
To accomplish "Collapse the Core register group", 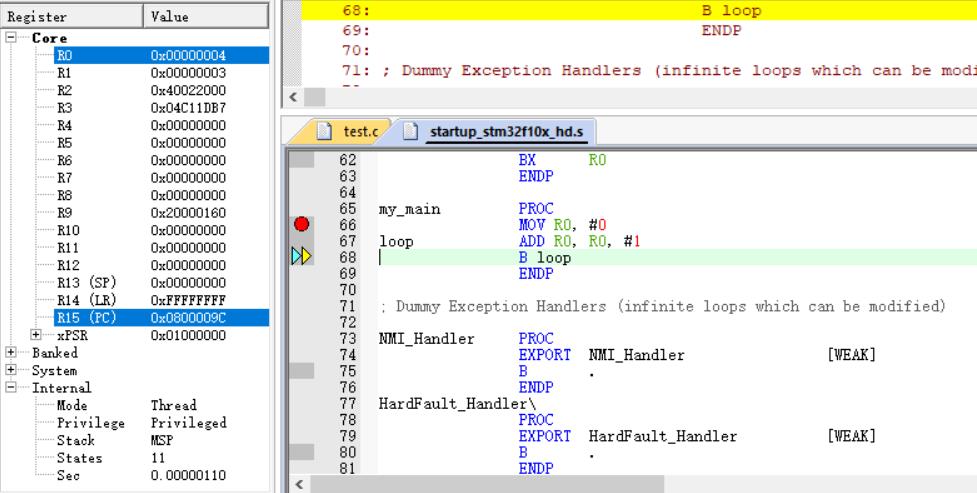I will (11, 38).
